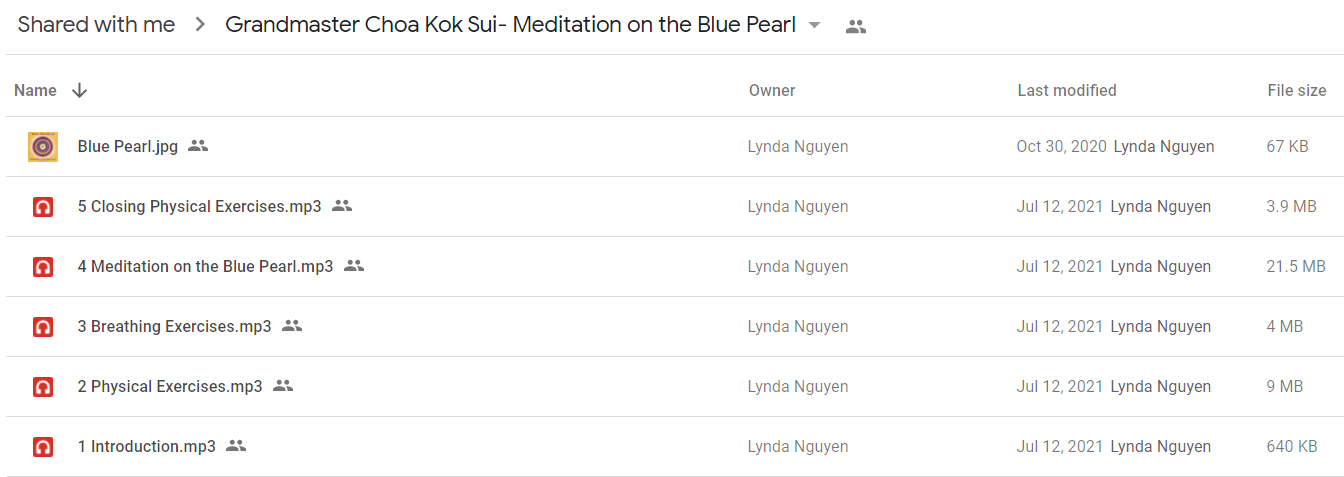Open the folder name dropdown arrow
Image resolution: width=1344 pixels, height=477 pixels.
coord(814,26)
